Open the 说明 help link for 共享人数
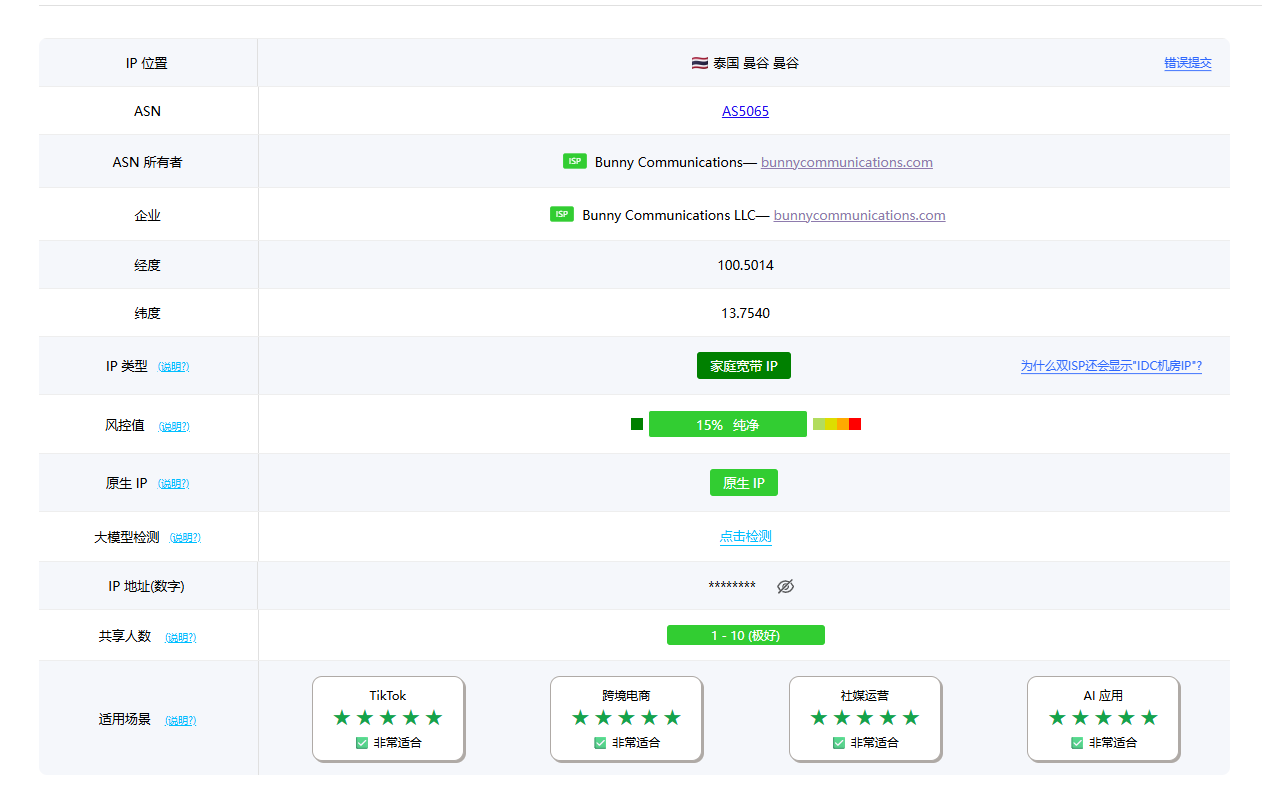This screenshot has height=788, width=1262. click(x=181, y=637)
